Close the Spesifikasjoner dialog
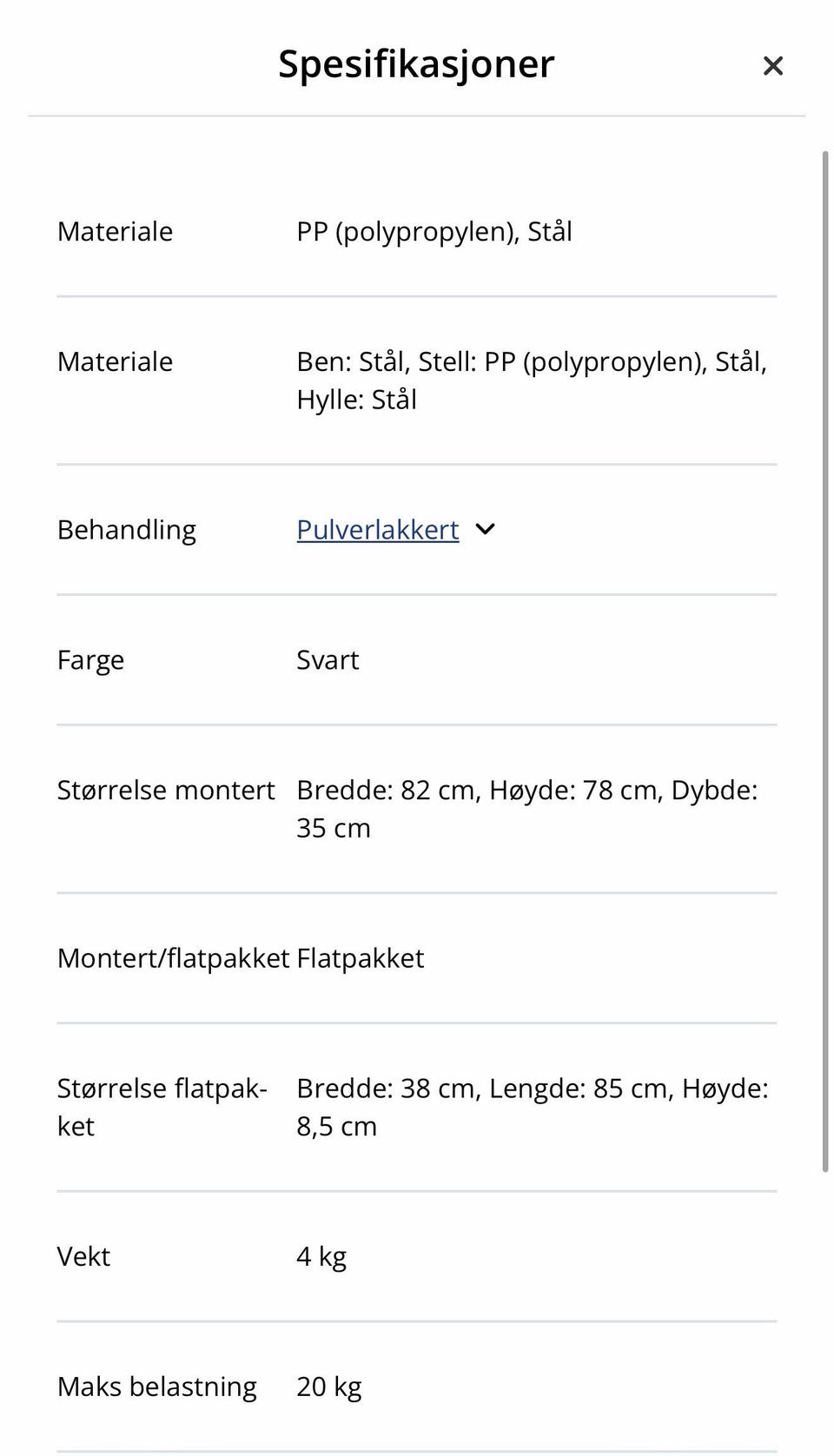Screen dimensions: 834x1456 point(772,66)
